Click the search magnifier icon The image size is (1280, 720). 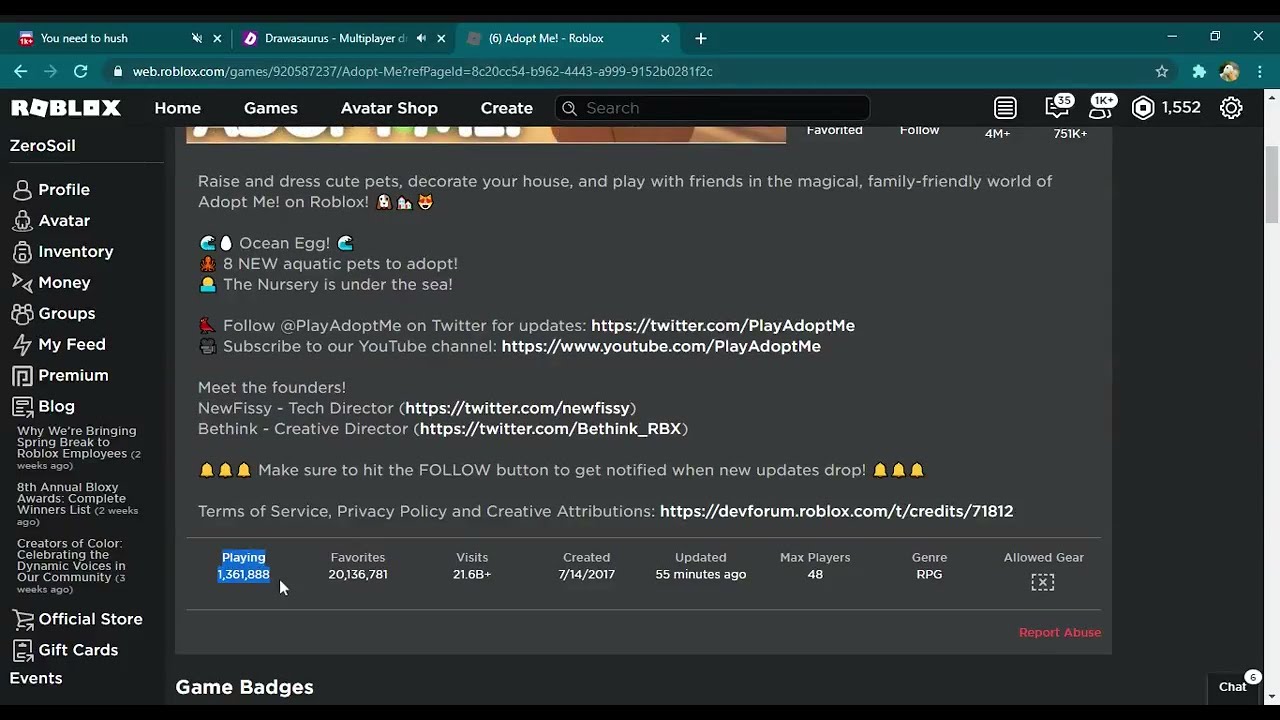click(569, 108)
